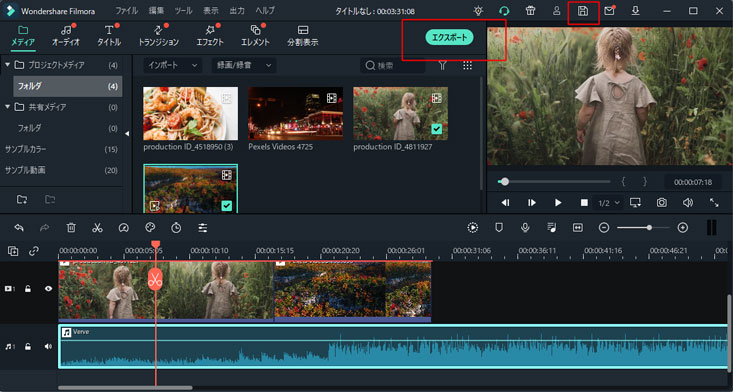The width and height of the screenshot is (733, 392).
Task: Open the duration stopwatch tool
Action: (176, 228)
